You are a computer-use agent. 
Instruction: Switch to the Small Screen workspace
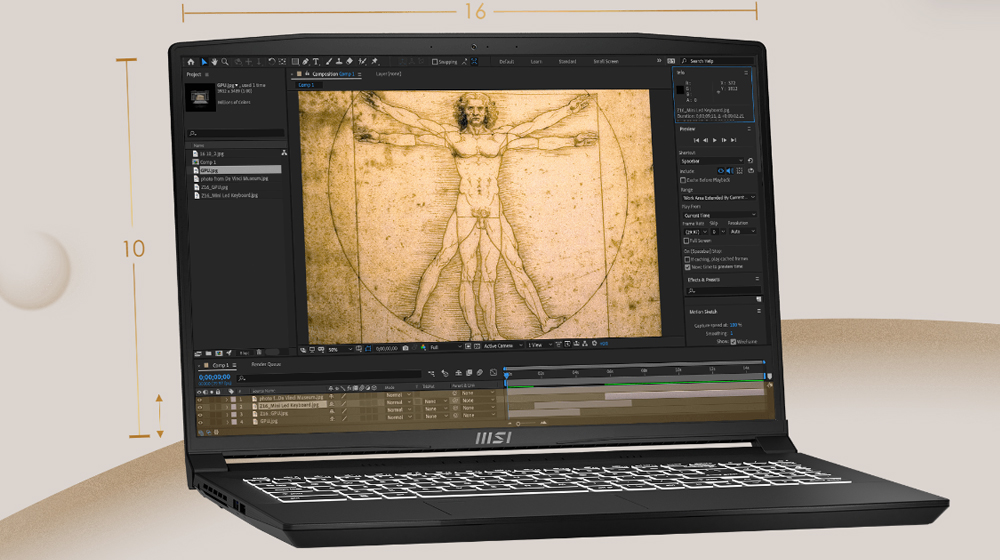click(x=606, y=62)
